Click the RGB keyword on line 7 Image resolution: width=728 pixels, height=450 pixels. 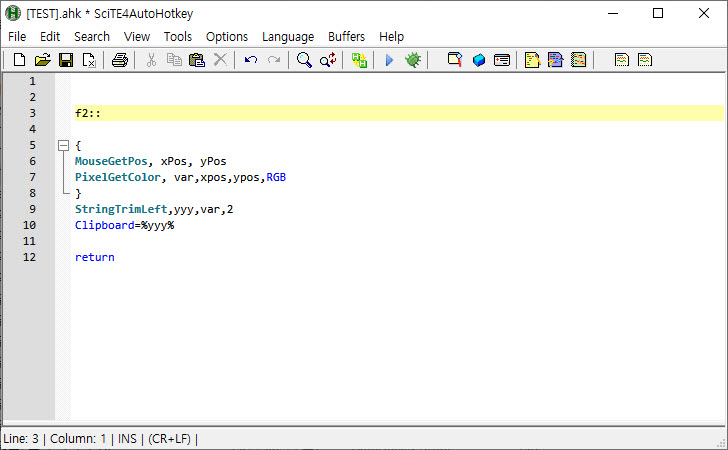(276, 177)
